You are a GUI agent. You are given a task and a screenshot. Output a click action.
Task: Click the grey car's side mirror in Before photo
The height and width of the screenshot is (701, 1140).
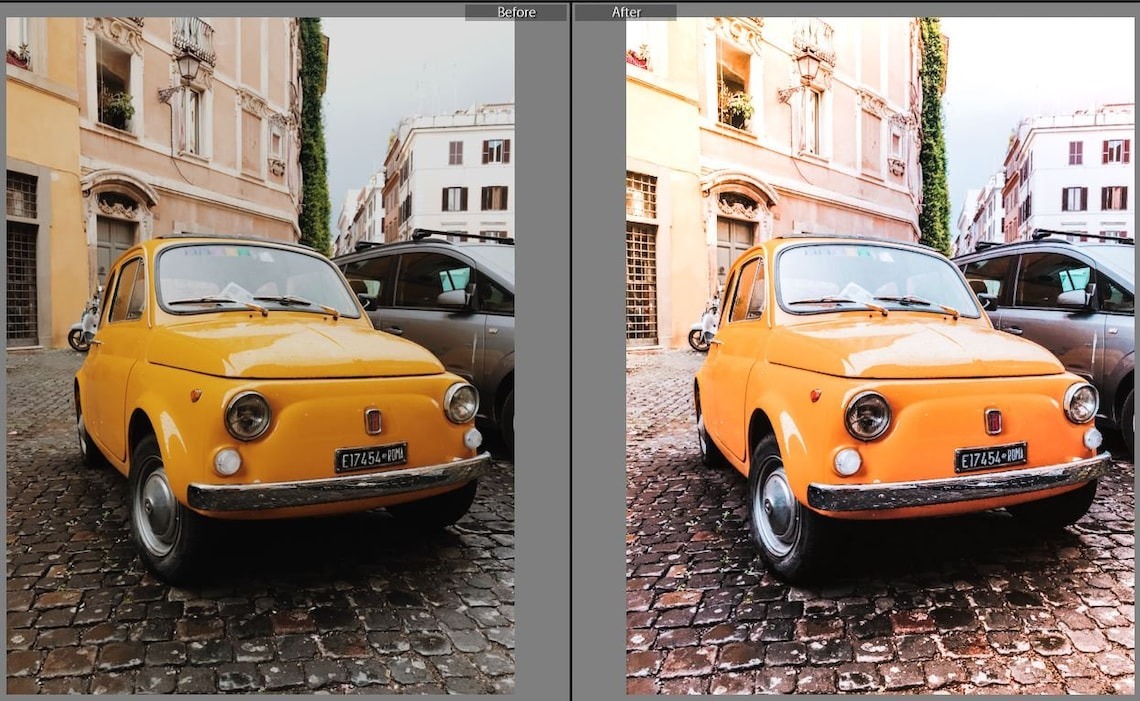(x=453, y=297)
